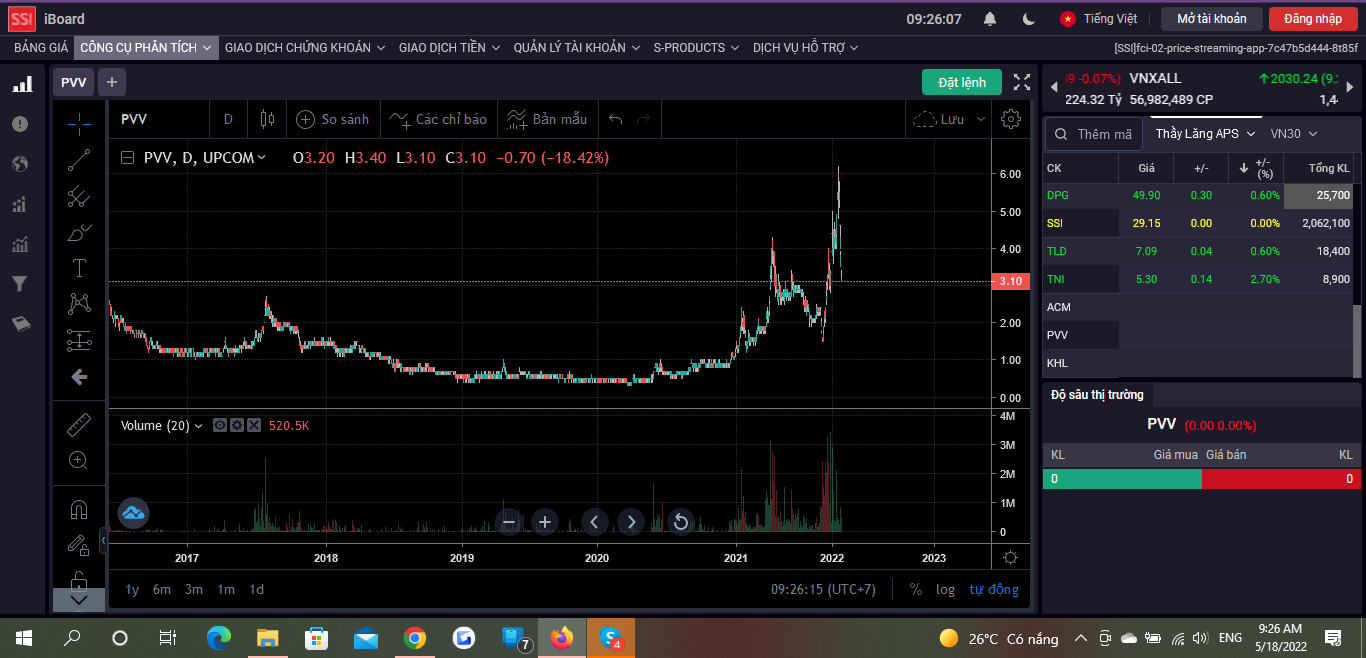Viewport: 1366px width, 658px height.
Task: Edit the PVV symbol search field
Action: (160, 119)
